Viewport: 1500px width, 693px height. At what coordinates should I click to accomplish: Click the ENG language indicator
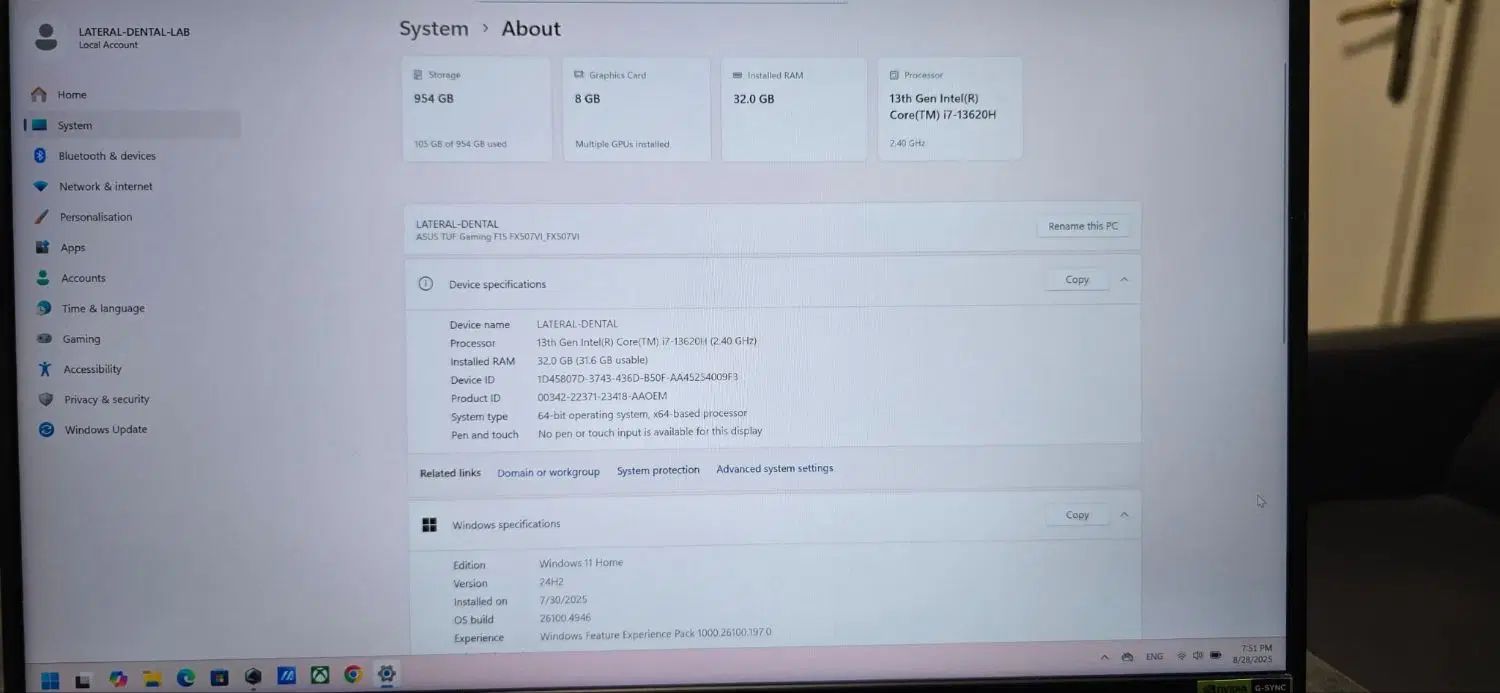point(1154,657)
